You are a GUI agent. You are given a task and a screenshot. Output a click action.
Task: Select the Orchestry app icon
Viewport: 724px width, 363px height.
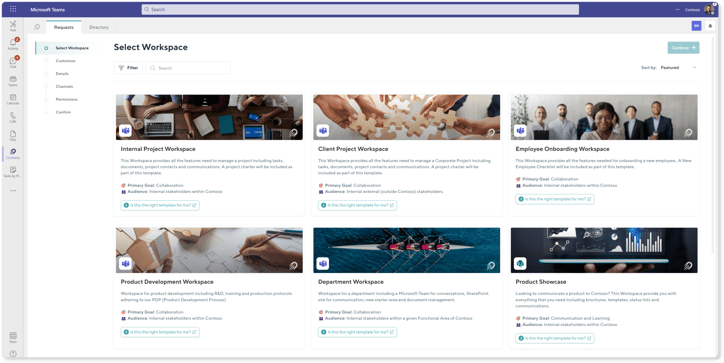13,153
